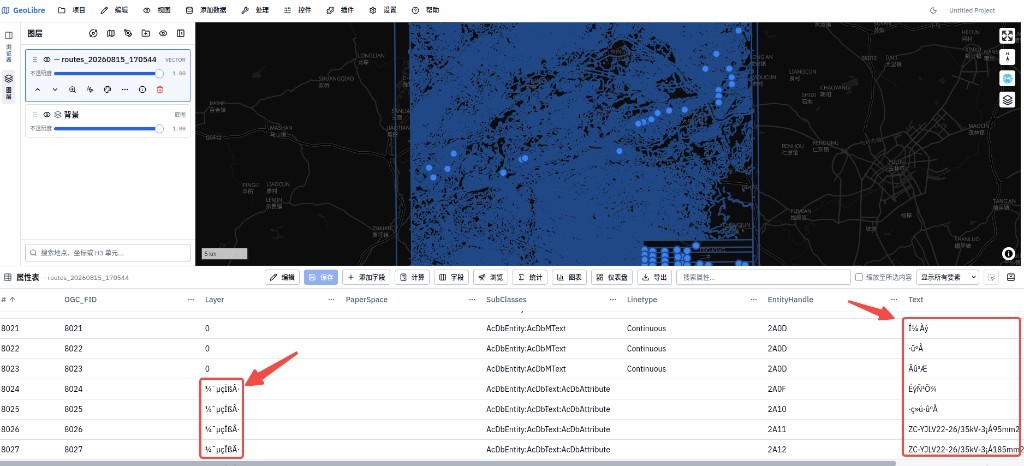Open map attribution info icon
The height and width of the screenshot is (466, 1024).
click(1008, 253)
